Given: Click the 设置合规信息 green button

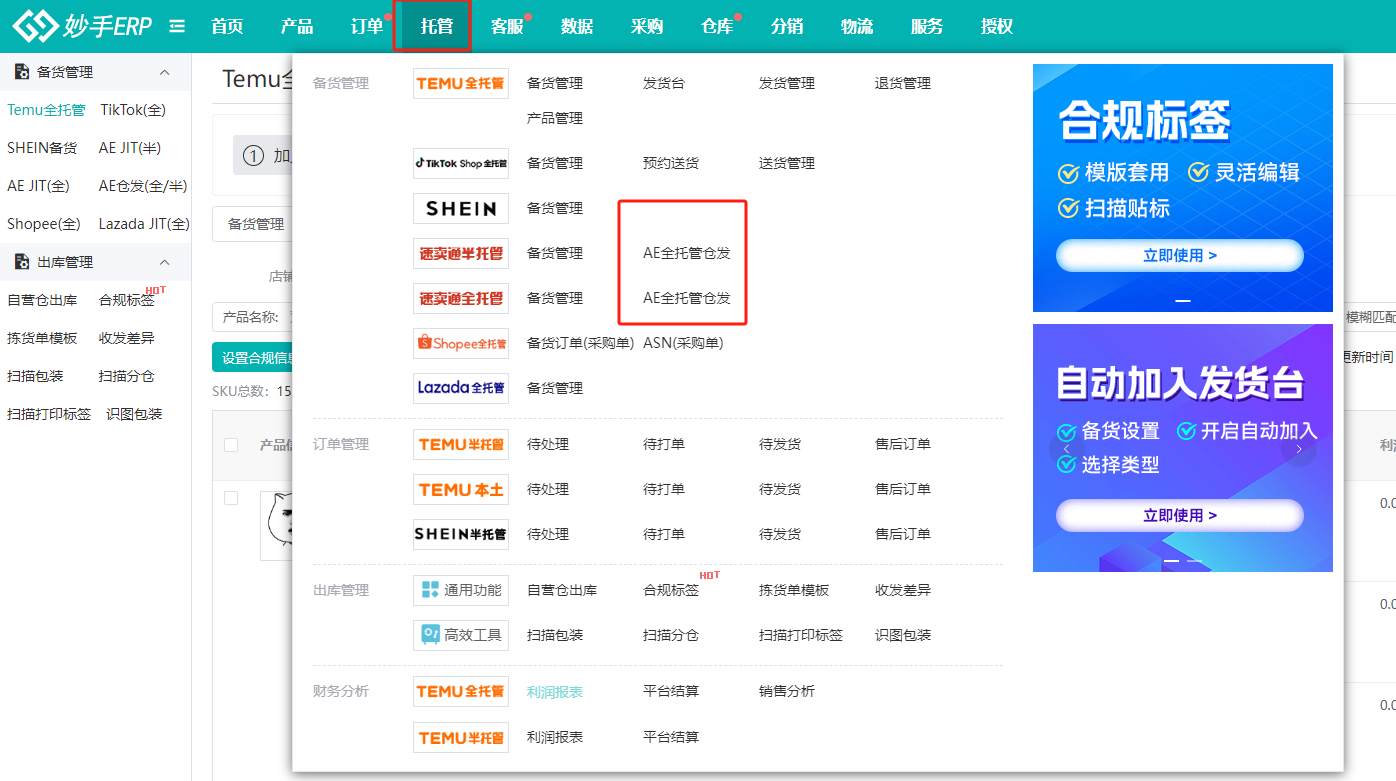Looking at the screenshot, I should [x=252, y=358].
